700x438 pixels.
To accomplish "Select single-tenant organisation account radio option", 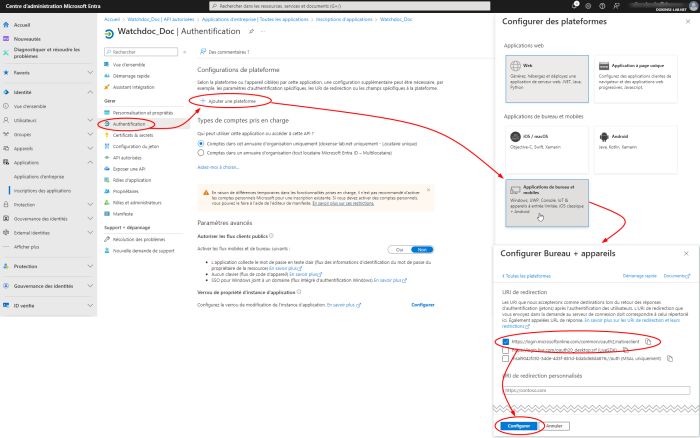I will pyautogui.click(x=201, y=143).
